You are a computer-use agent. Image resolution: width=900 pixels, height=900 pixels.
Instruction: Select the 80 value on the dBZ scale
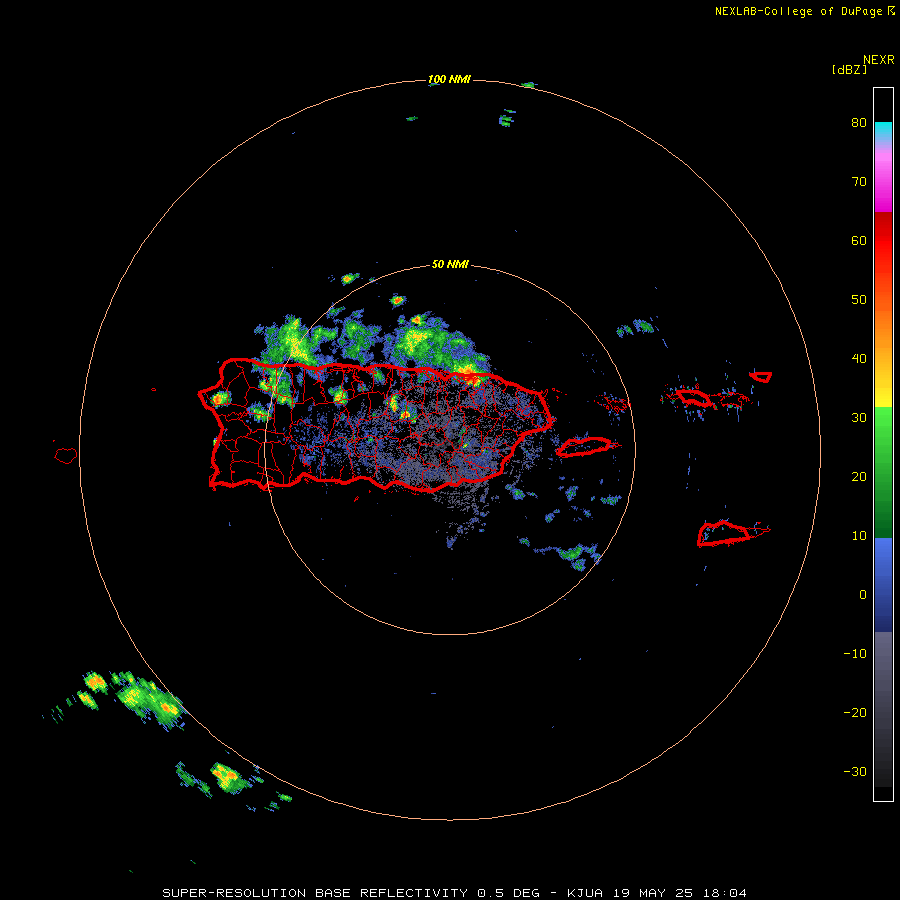[859, 123]
